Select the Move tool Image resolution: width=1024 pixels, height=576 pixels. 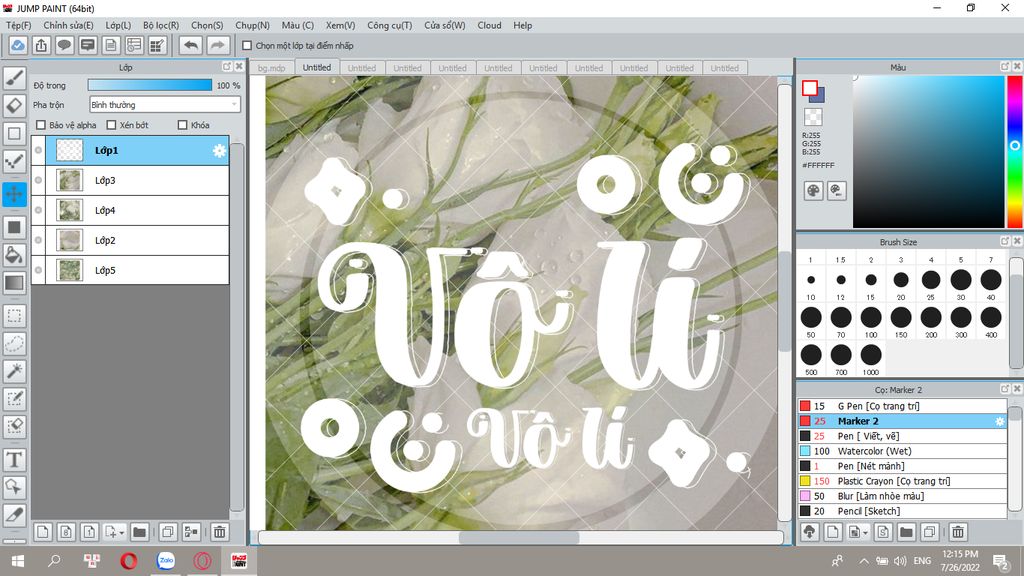click(14, 194)
